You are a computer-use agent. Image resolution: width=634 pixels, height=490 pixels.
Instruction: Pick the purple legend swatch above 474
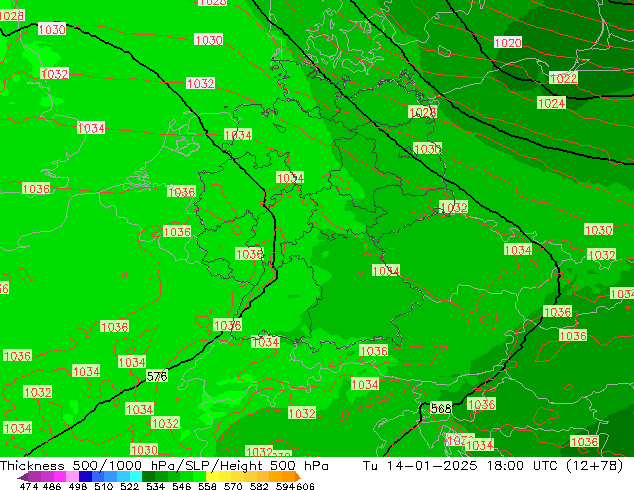[x=34, y=476]
